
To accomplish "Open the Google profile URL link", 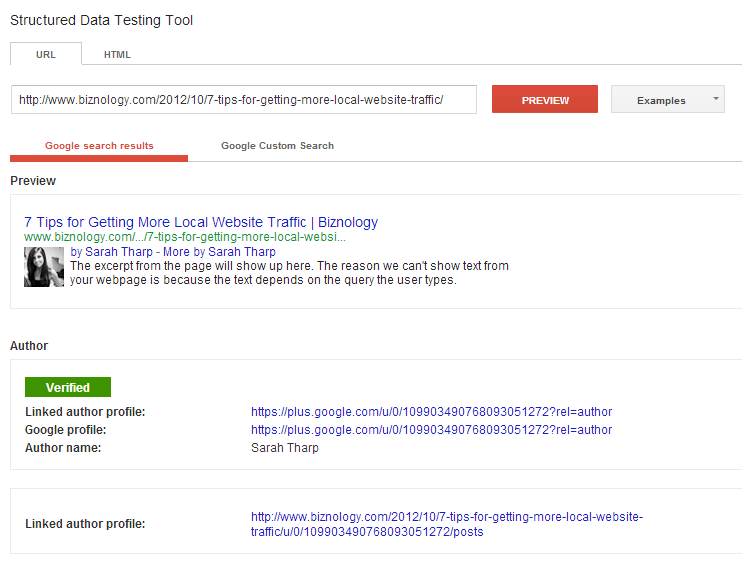I will [431, 430].
